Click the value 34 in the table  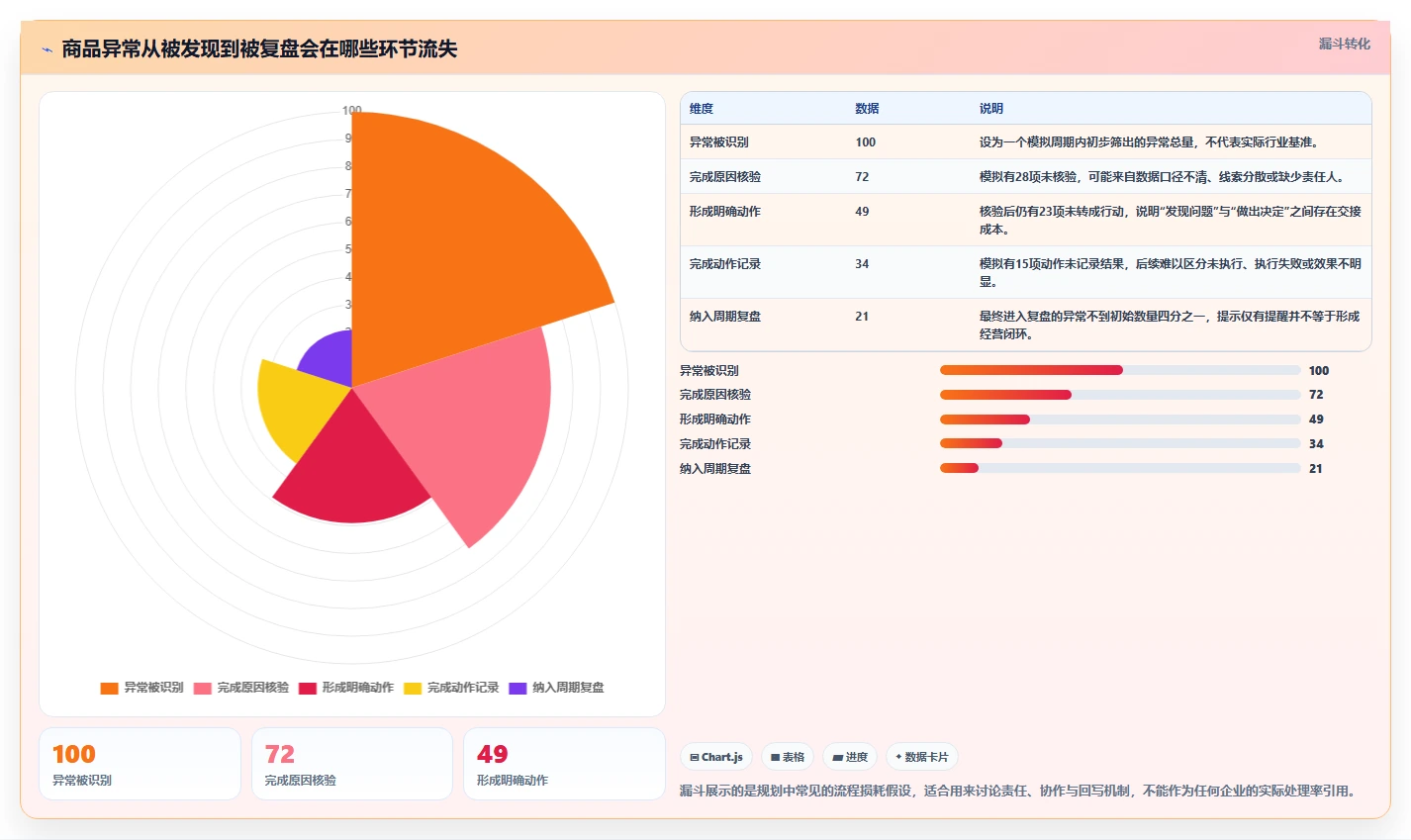[x=862, y=264]
